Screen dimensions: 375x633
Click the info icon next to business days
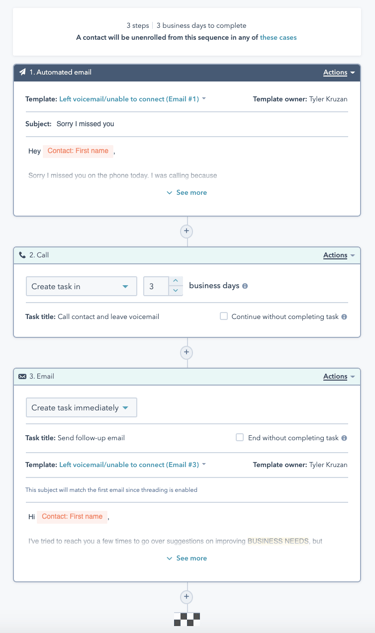245,286
